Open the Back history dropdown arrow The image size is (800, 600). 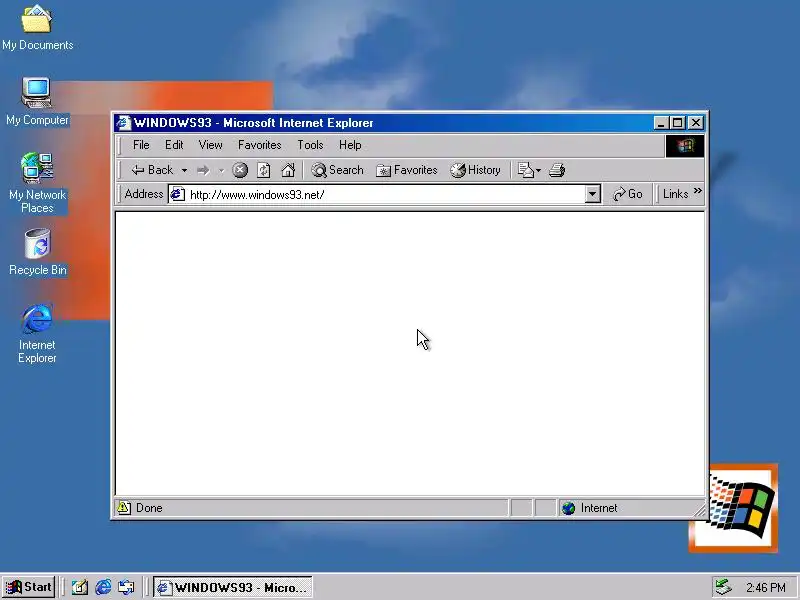184,170
